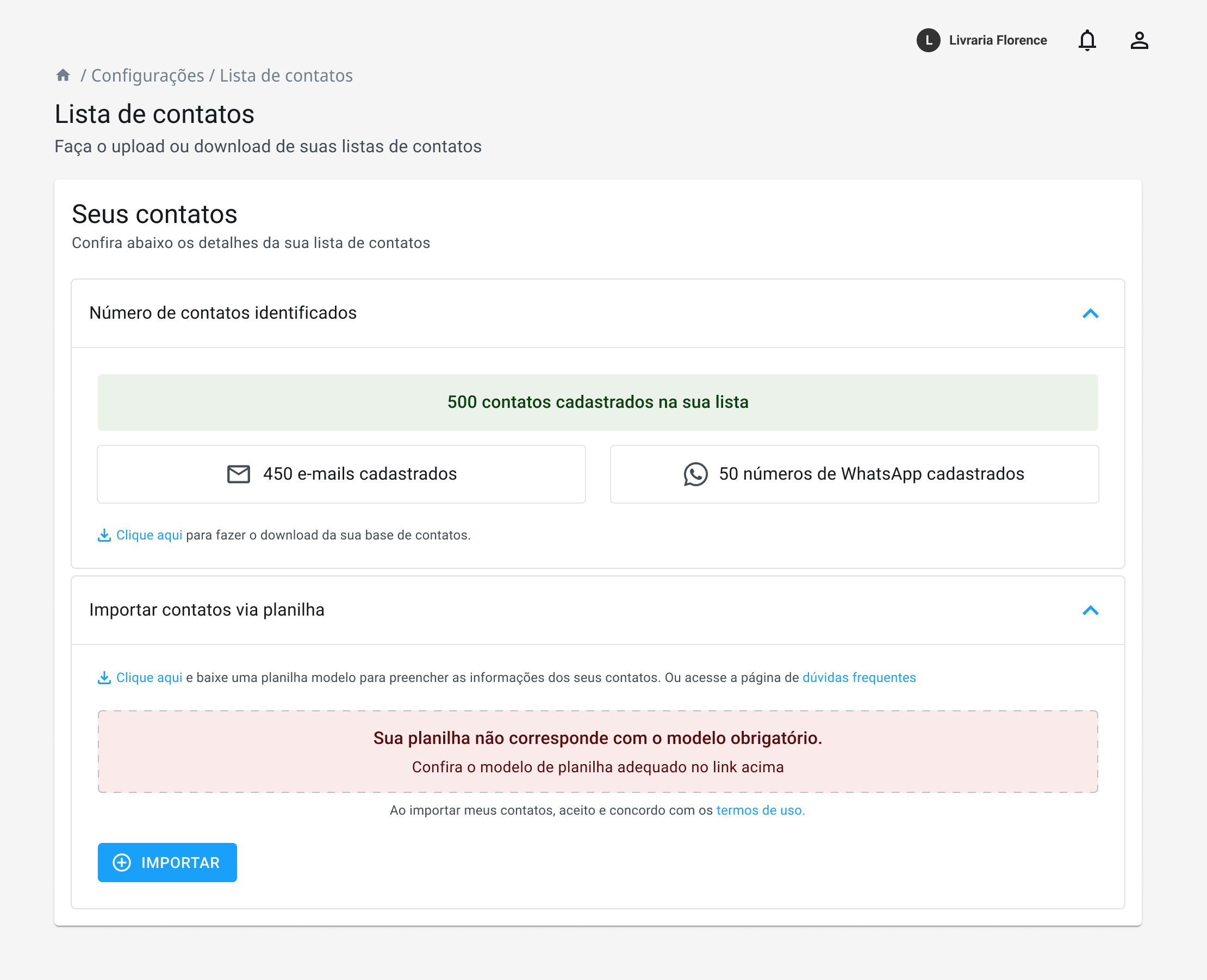The image size is (1207, 980).
Task: Click the plus icon on the Importar button
Action: pyautogui.click(x=122, y=863)
